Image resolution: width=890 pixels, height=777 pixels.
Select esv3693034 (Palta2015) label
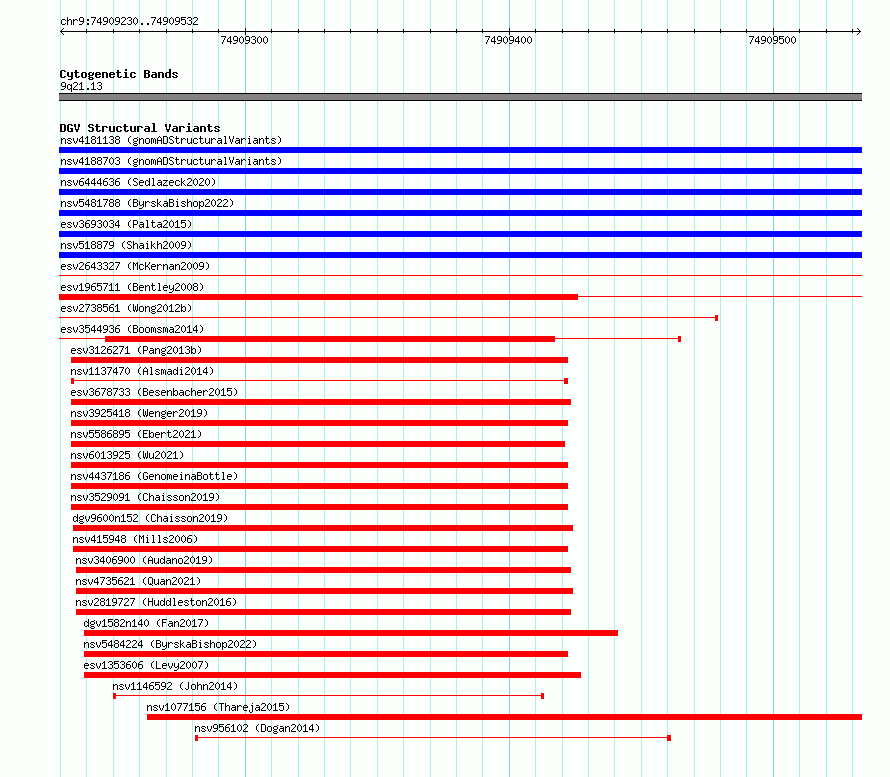pos(126,224)
